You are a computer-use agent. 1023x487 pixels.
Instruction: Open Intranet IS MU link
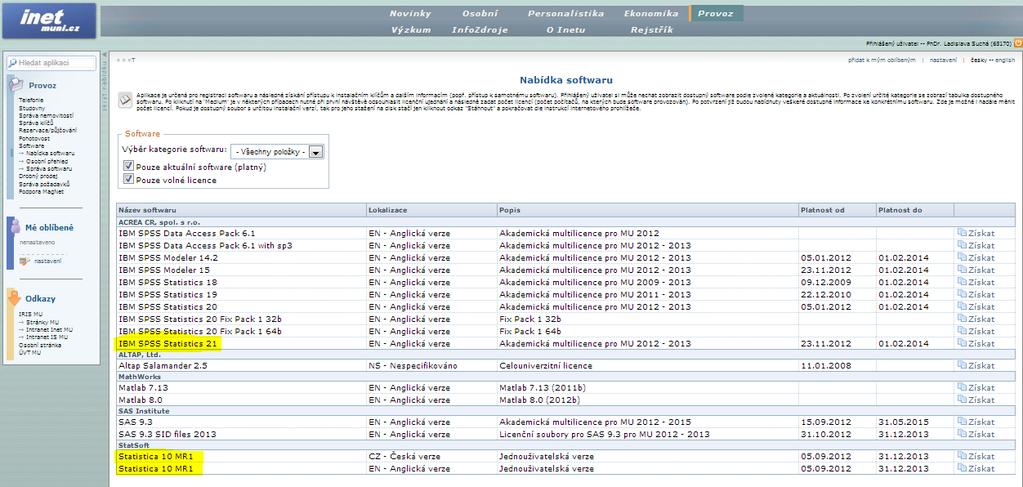pyautogui.click(x=47, y=338)
